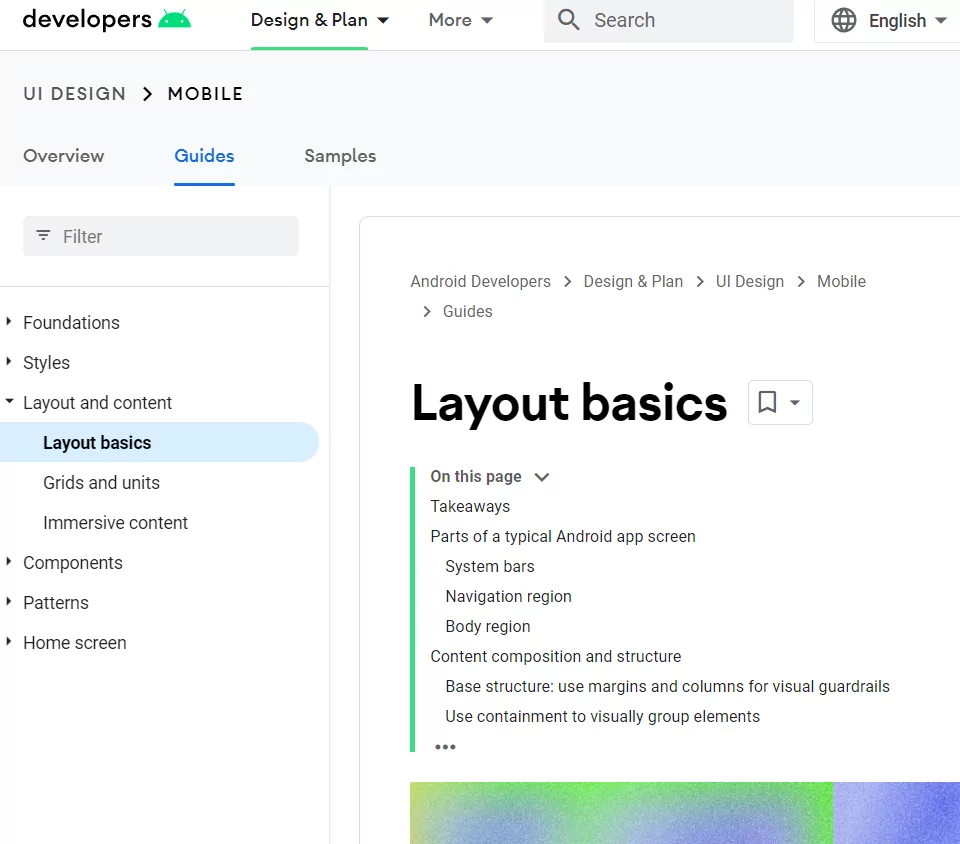Open Android Developers breadcrumb link
The width and height of the screenshot is (960, 844).
[x=481, y=282]
